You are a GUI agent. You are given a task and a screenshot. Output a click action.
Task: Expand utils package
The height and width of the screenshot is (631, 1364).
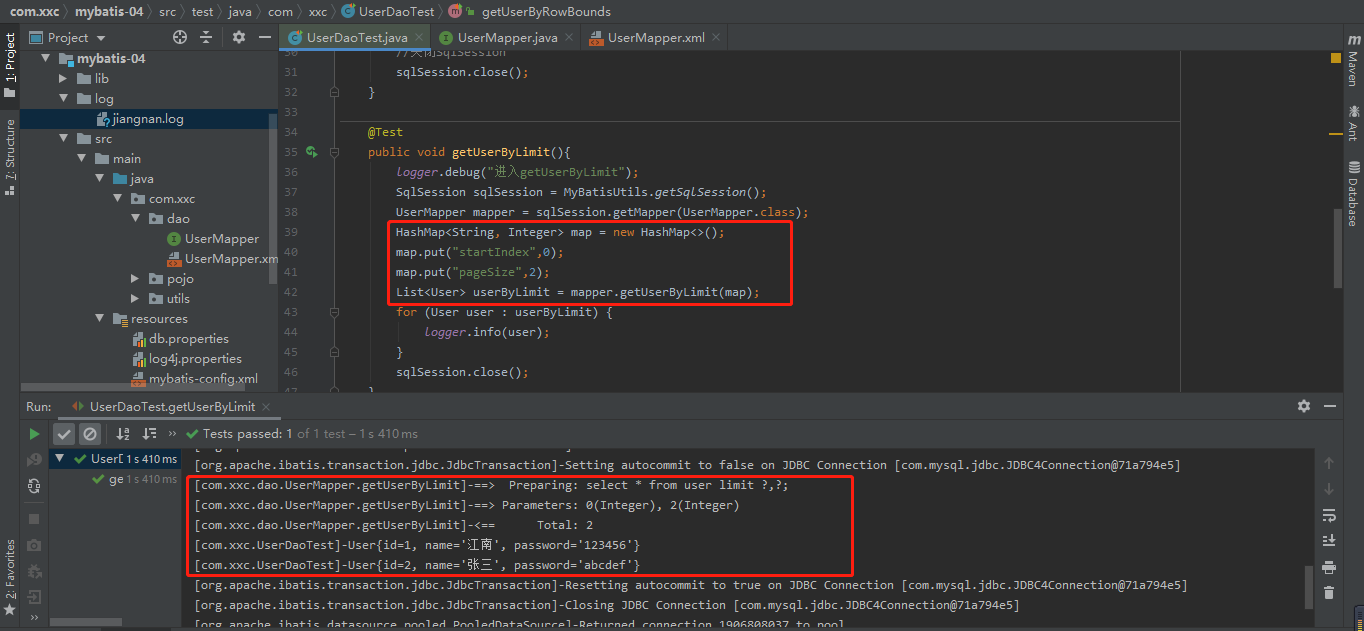[x=135, y=298]
